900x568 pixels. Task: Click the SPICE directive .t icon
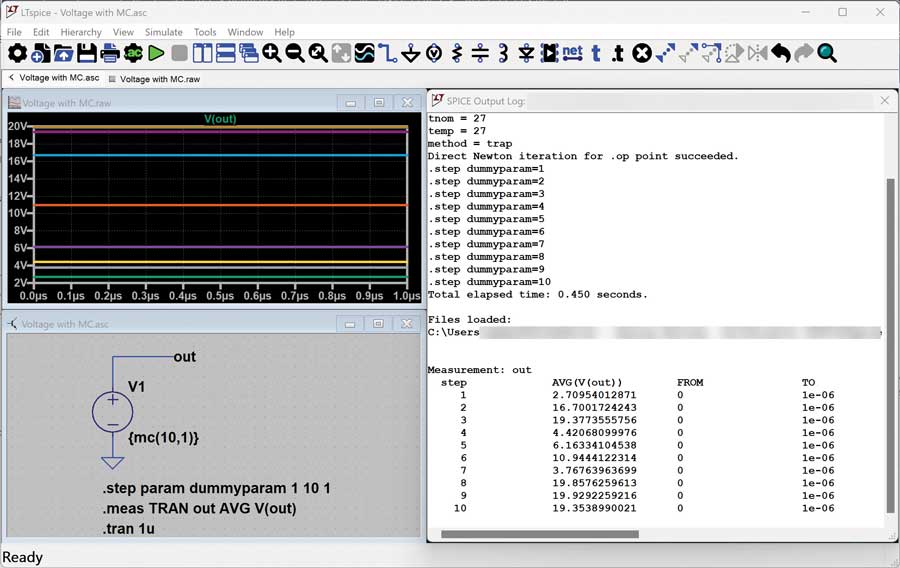(619, 53)
